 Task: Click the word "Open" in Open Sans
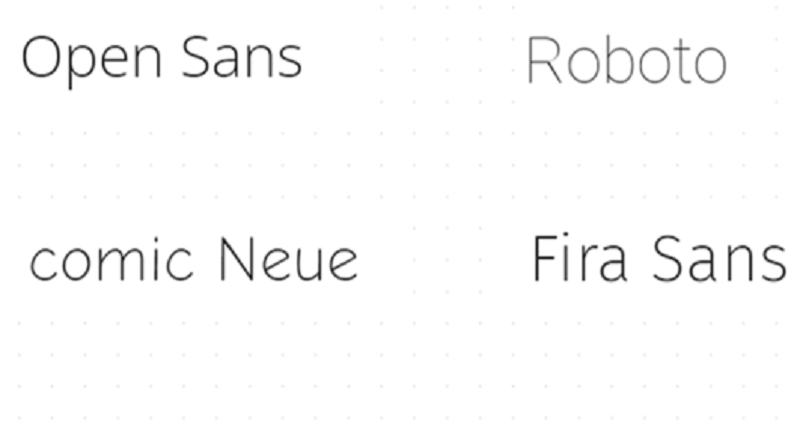pyautogui.click(x=92, y=61)
